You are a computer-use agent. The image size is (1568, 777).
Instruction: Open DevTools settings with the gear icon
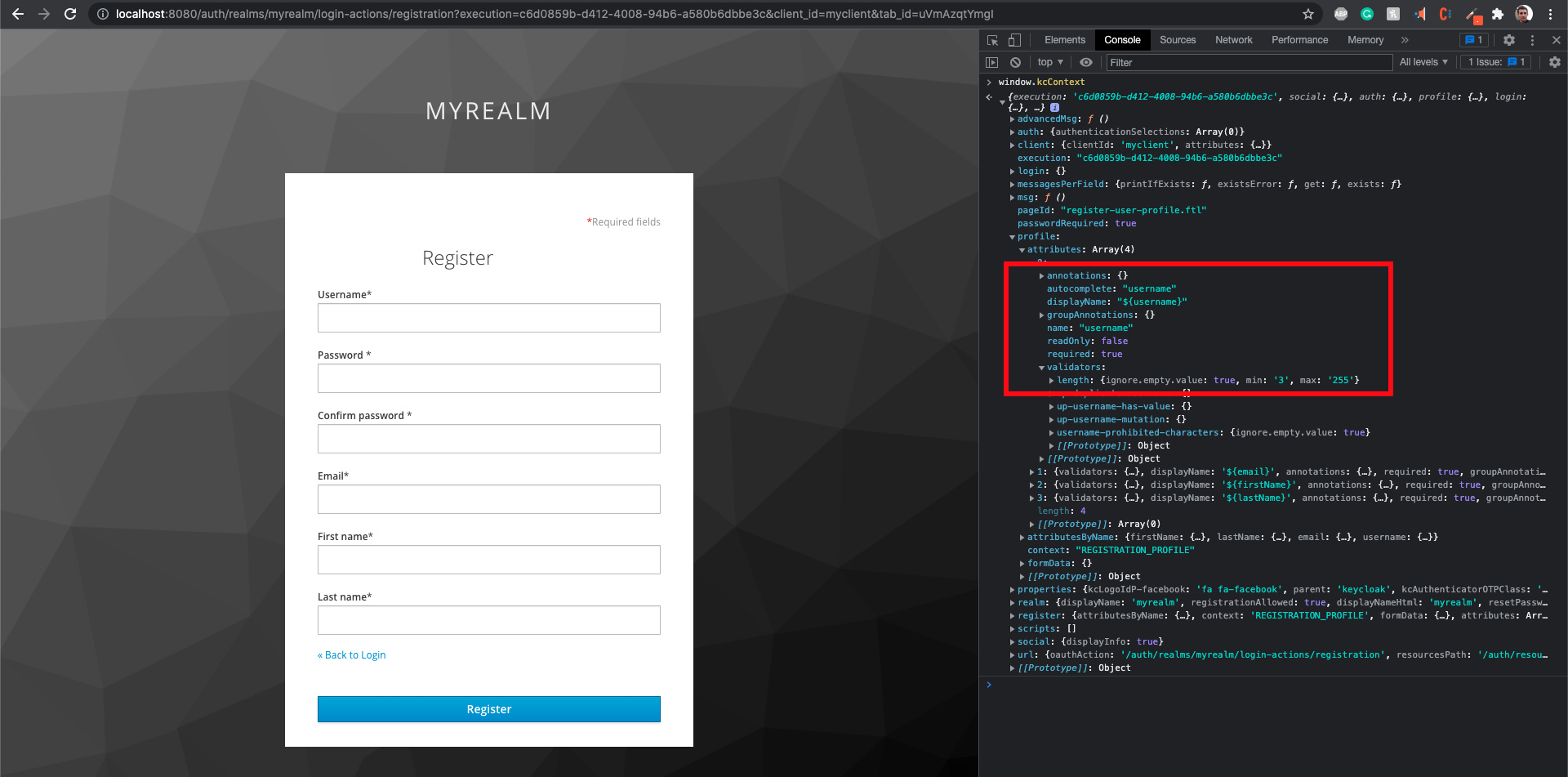(x=1509, y=39)
